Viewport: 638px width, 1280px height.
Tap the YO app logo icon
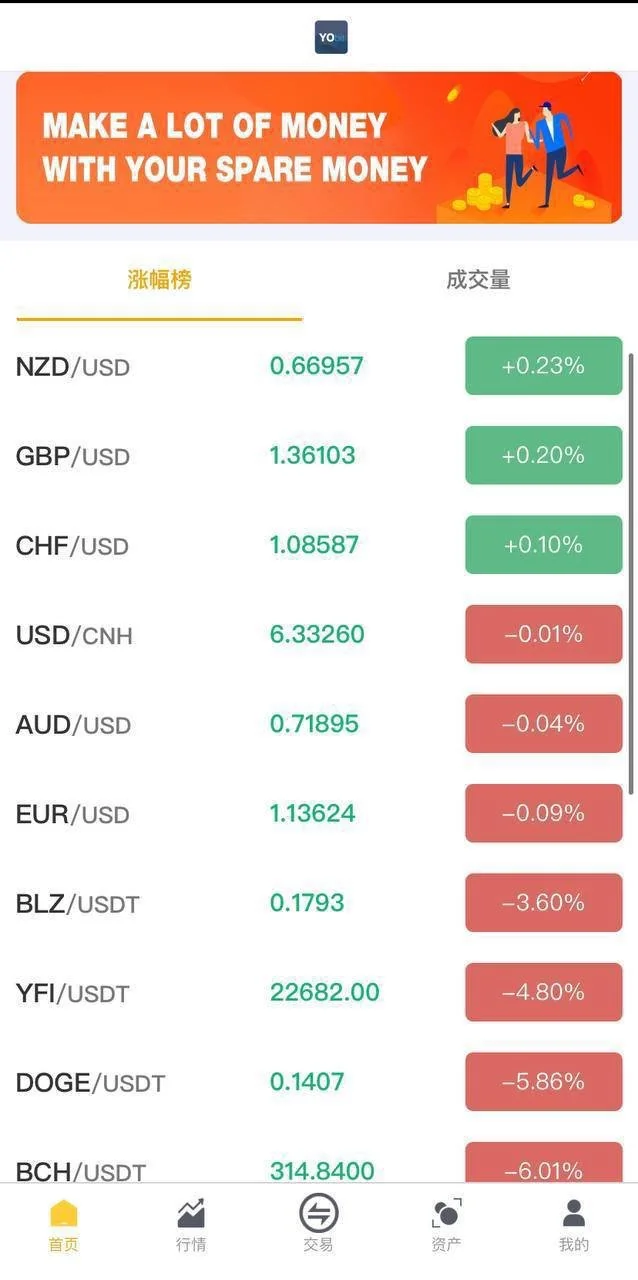tap(331, 37)
